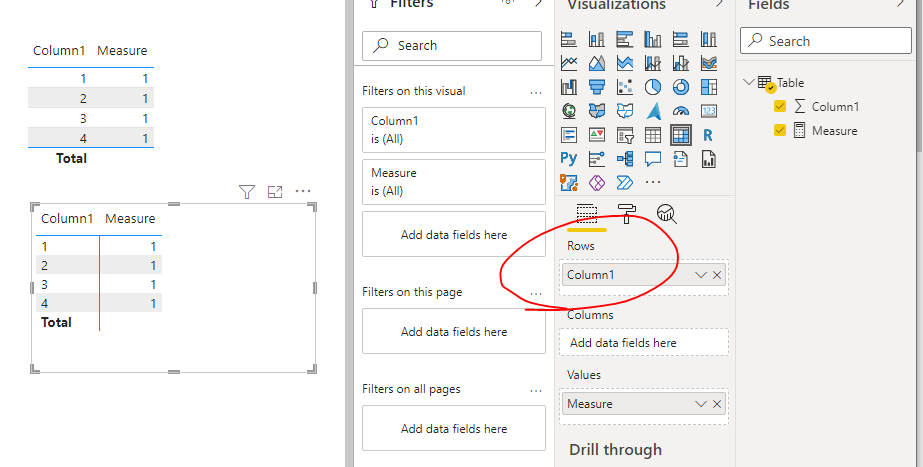Open the Measure dropdown in Values well

click(x=700, y=403)
